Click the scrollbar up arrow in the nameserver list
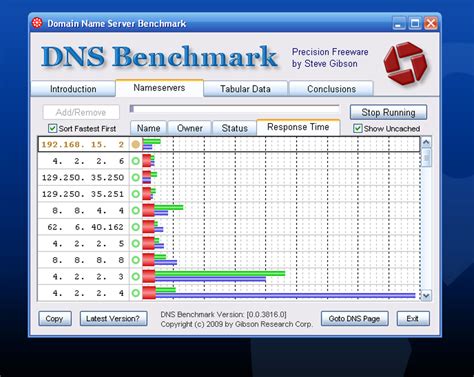The image size is (474, 377). tap(426, 142)
